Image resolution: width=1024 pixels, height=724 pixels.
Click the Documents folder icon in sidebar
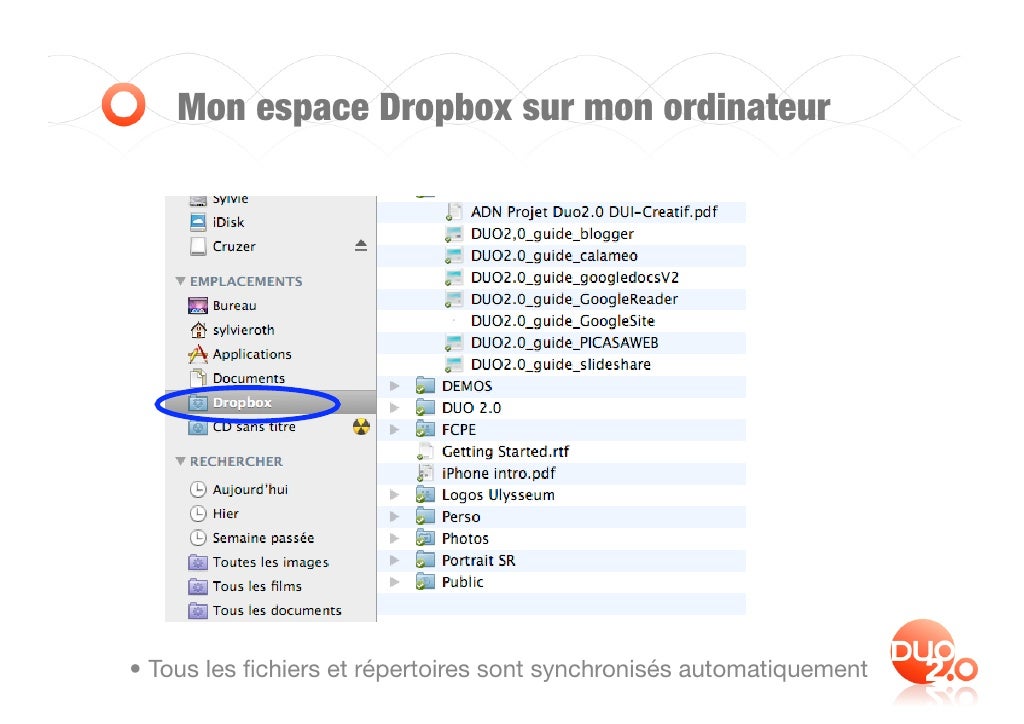(198, 378)
